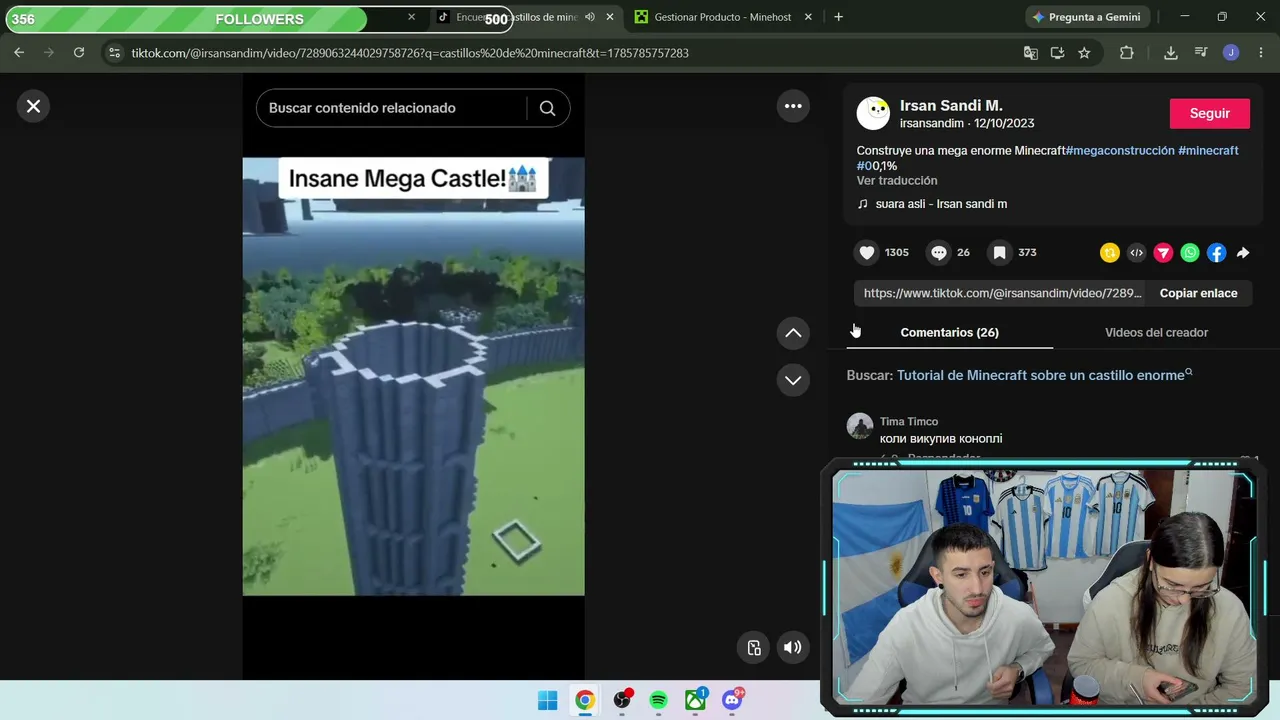The height and width of the screenshot is (720, 1280).
Task: Click the install/cast screen icon in address bar
Action: 1057,53
